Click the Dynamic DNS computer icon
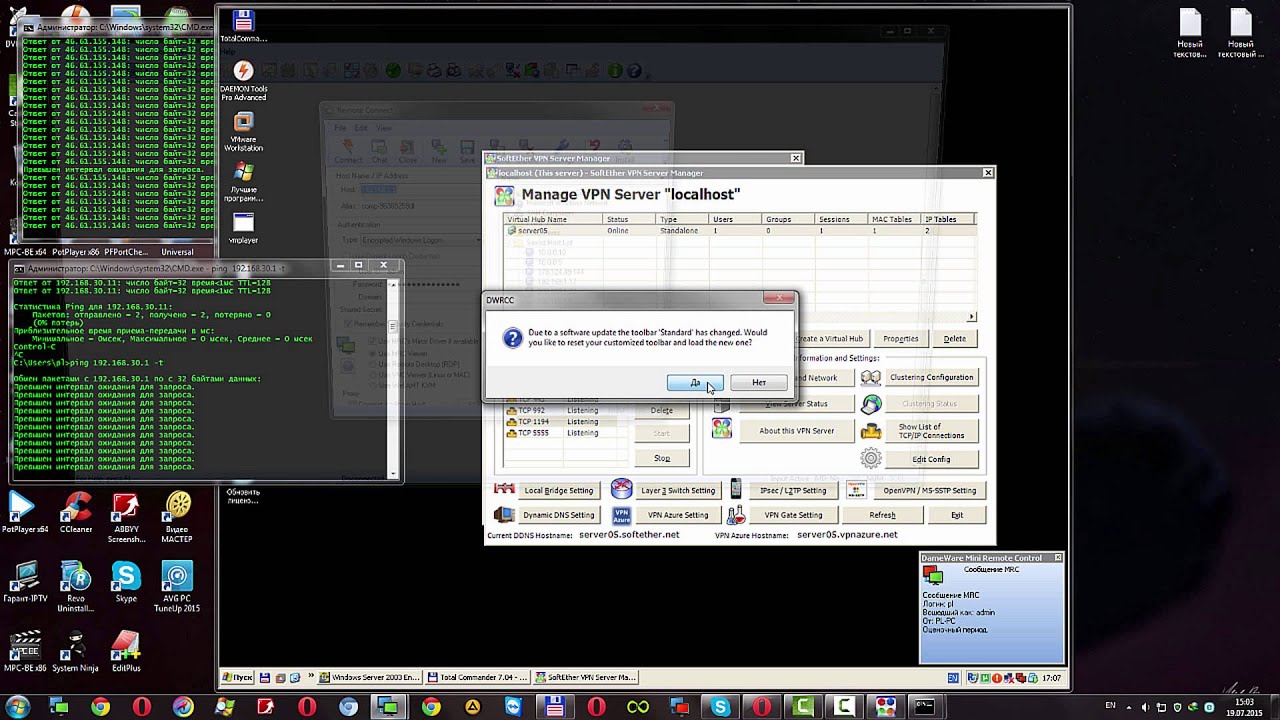 point(504,515)
